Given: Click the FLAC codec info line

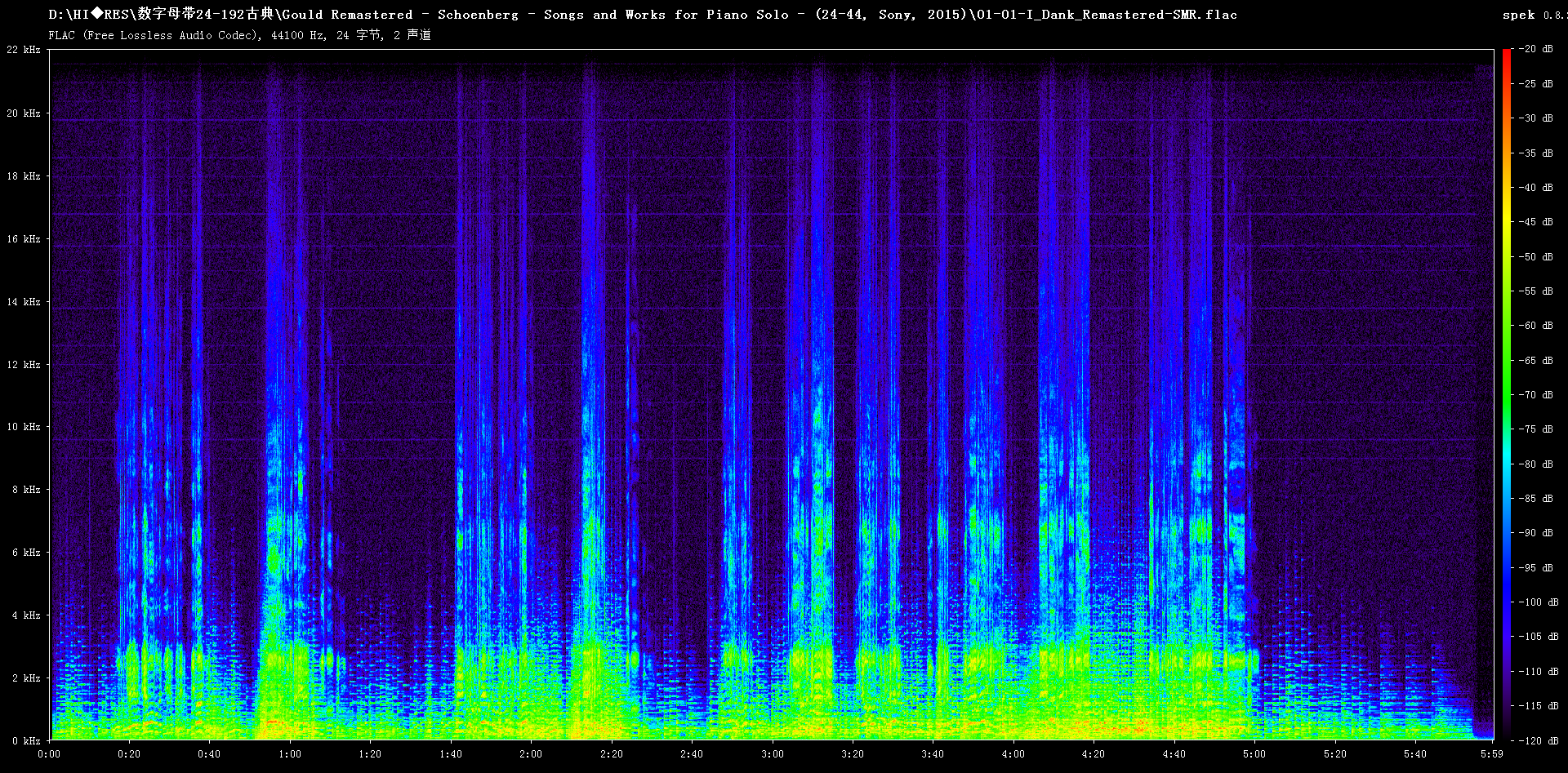Looking at the screenshot, I should [239, 35].
